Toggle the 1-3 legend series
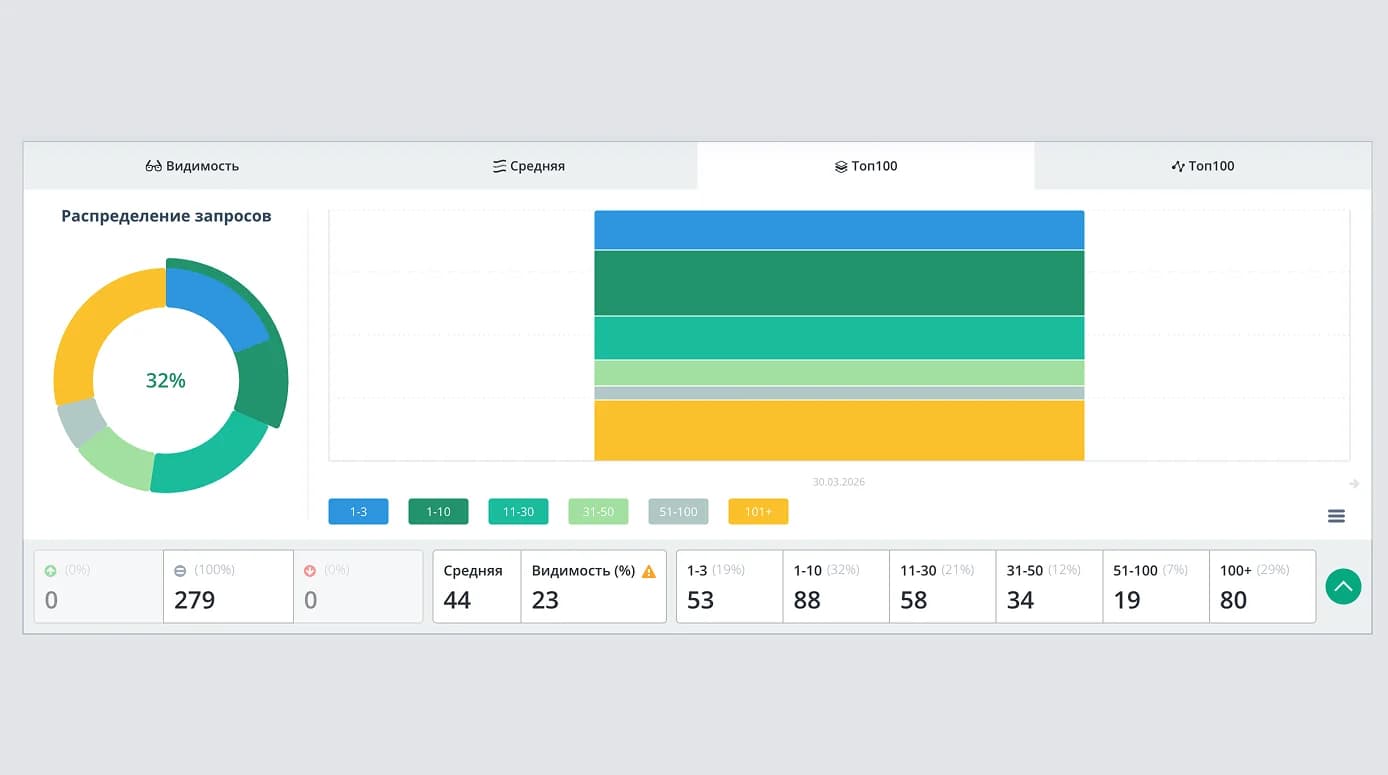The height and width of the screenshot is (775, 1388). tap(358, 512)
